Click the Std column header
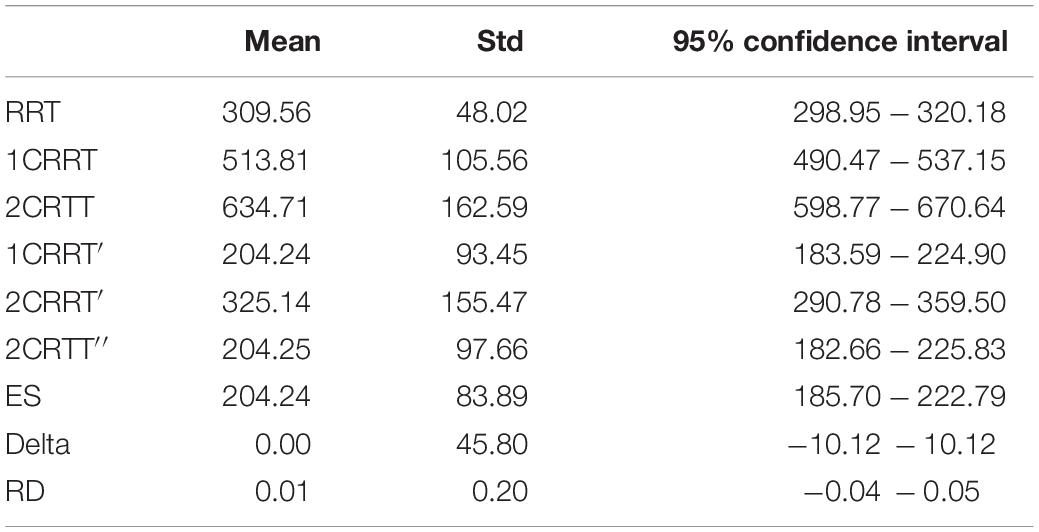1039x532 pixels. click(500, 42)
